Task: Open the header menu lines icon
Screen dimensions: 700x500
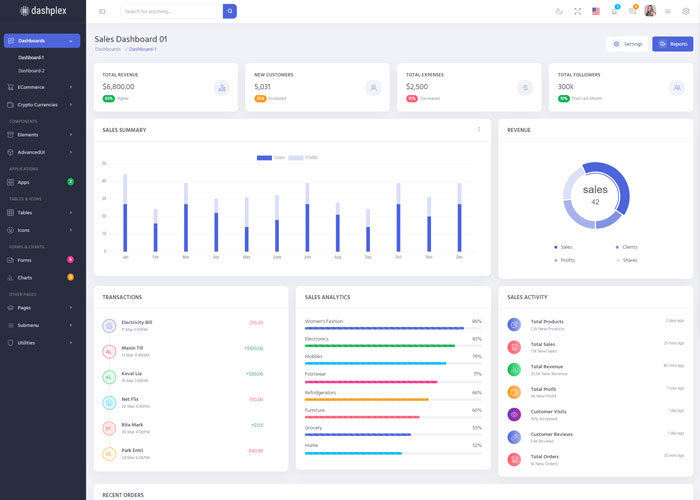Action: click(667, 11)
